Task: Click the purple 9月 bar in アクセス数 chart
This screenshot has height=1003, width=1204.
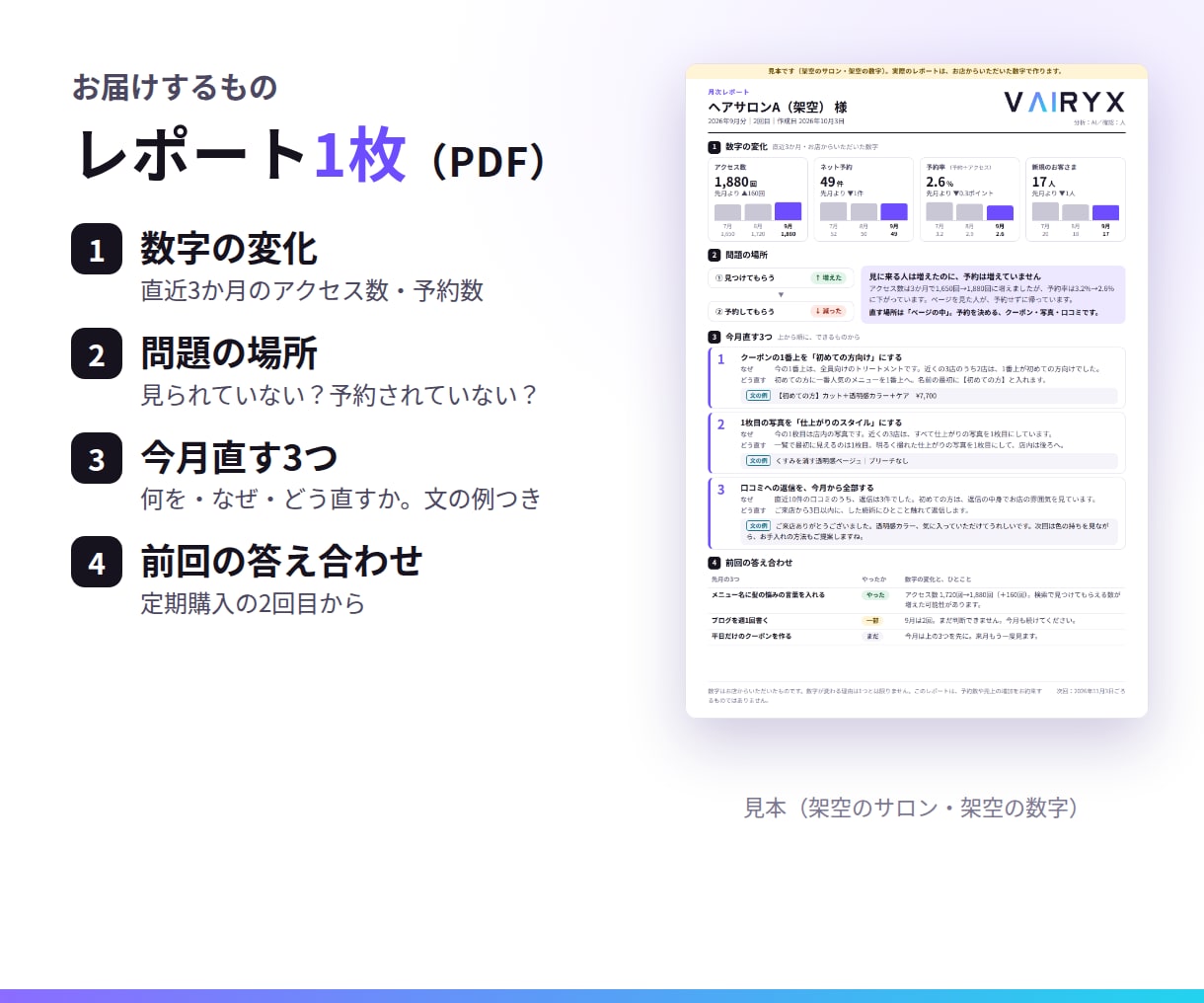Action: [788, 211]
